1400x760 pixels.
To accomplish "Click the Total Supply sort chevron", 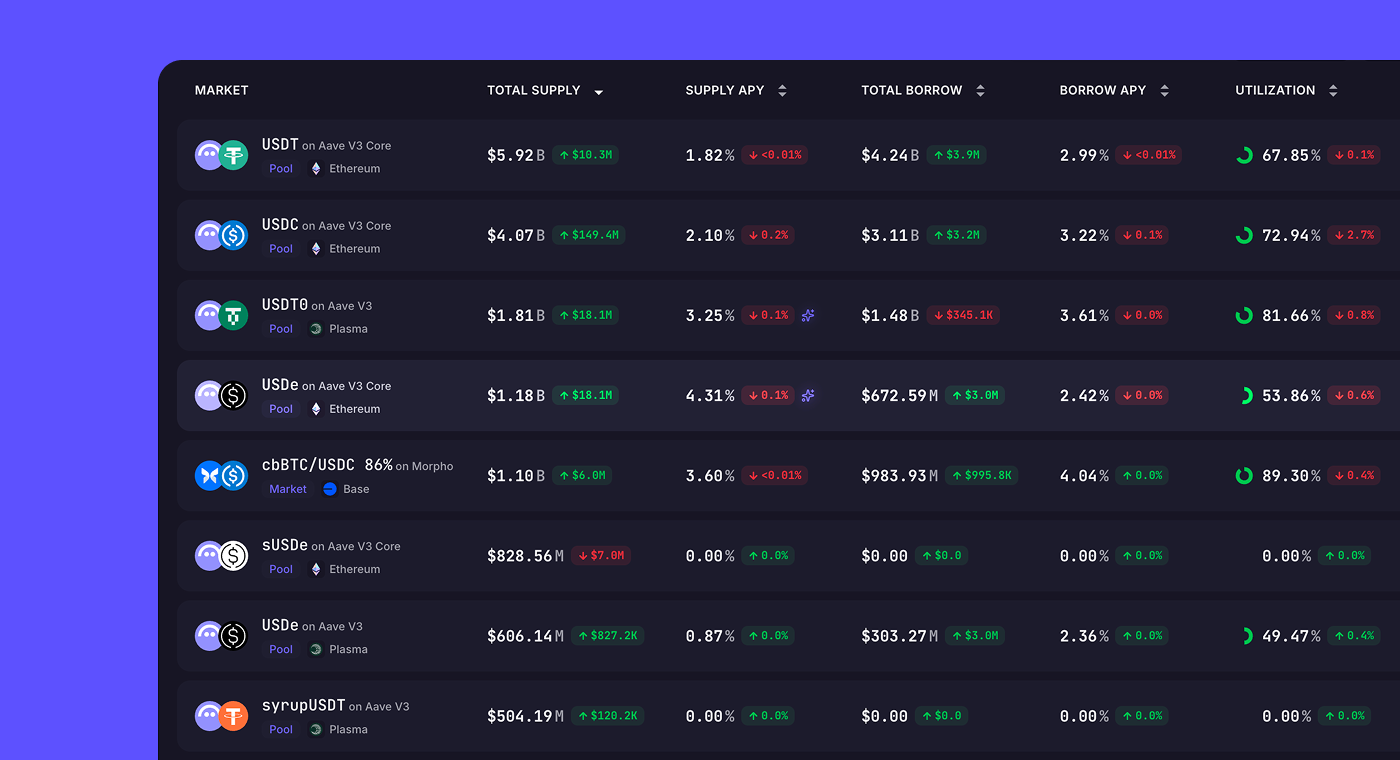I will [598, 91].
